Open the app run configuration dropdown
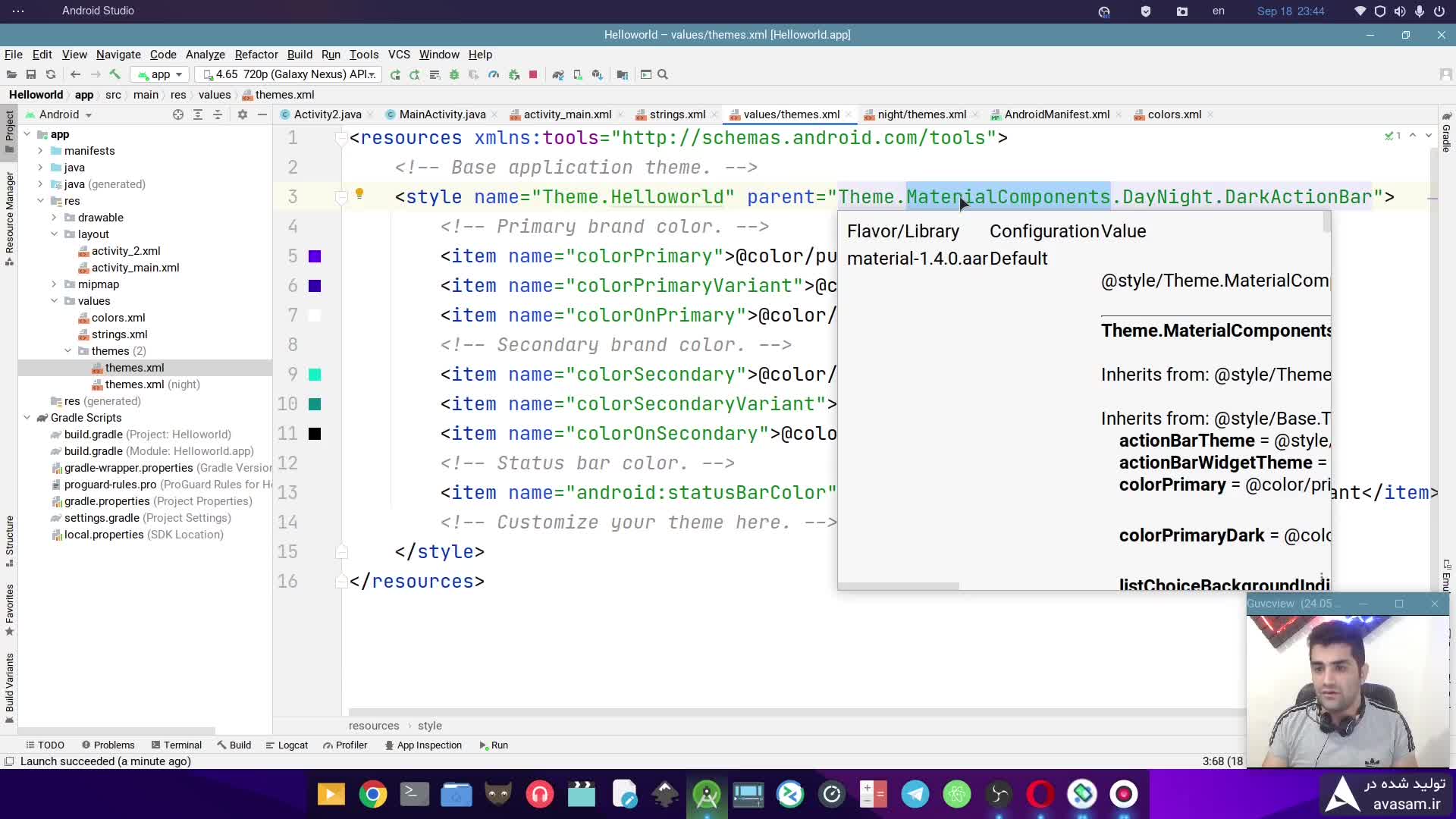Screen dimensions: 1456x819 [x=160, y=74]
